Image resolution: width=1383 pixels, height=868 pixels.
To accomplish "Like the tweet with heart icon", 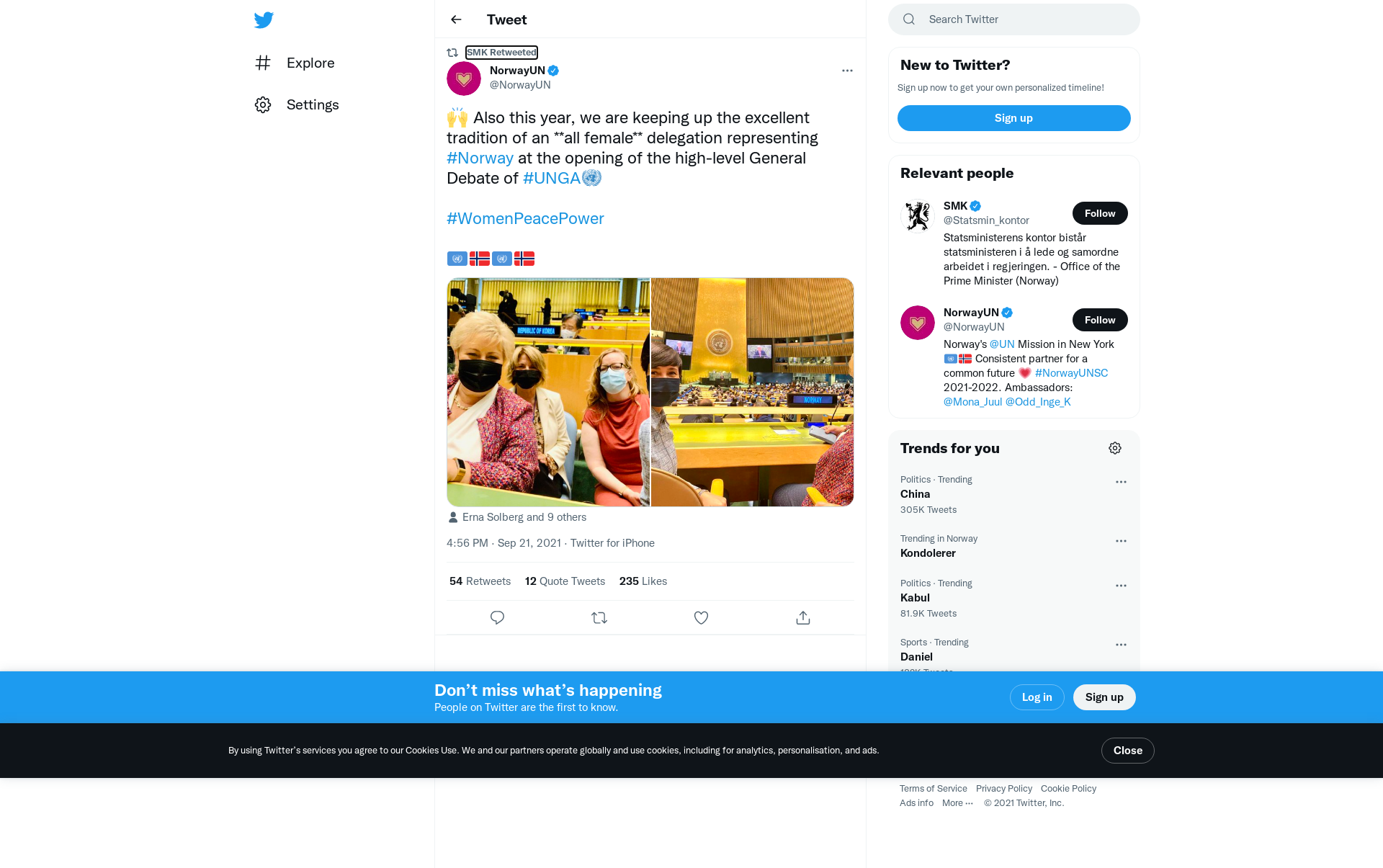I will [701, 618].
